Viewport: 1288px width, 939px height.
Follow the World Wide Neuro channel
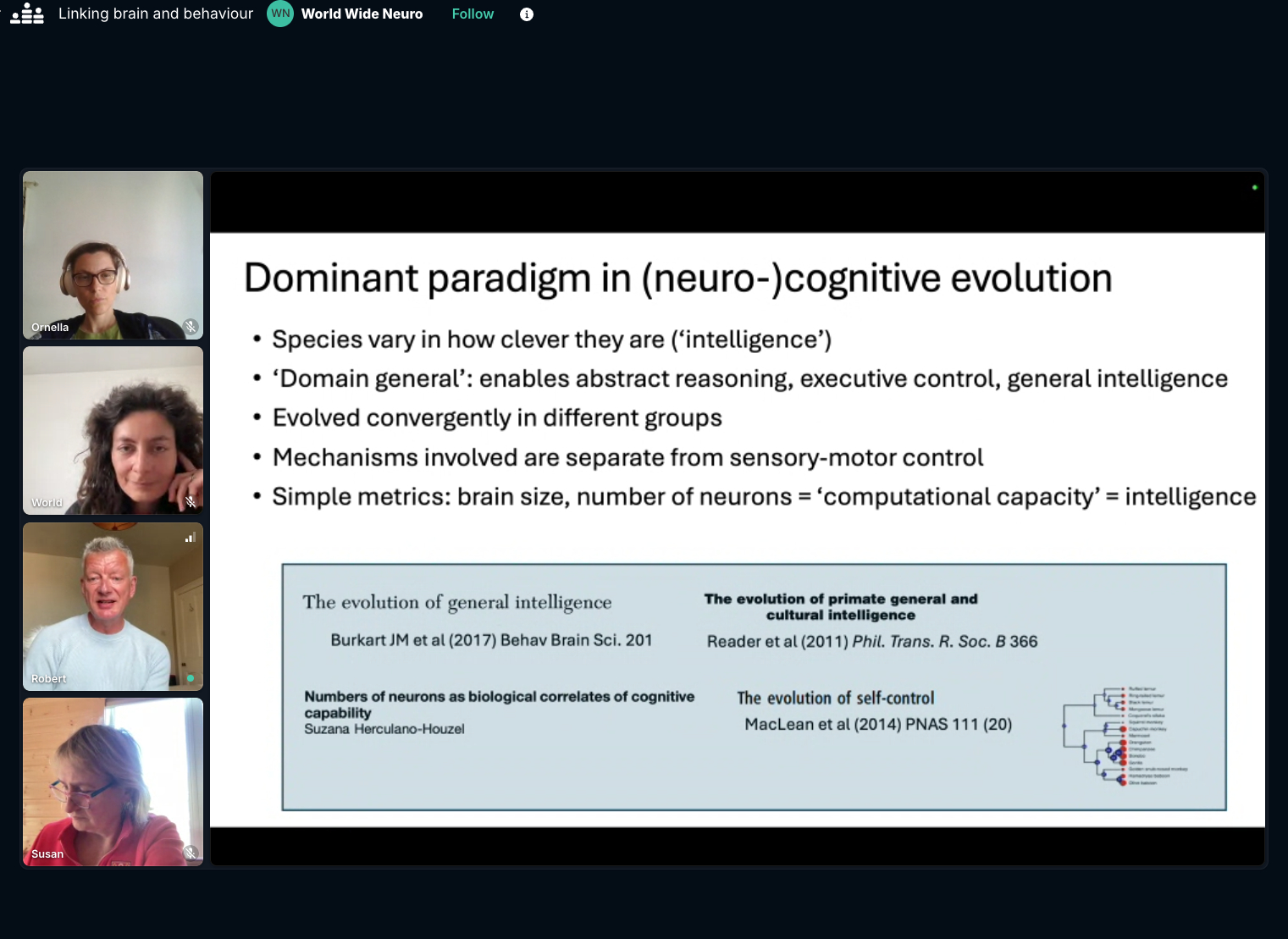point(472,14)
